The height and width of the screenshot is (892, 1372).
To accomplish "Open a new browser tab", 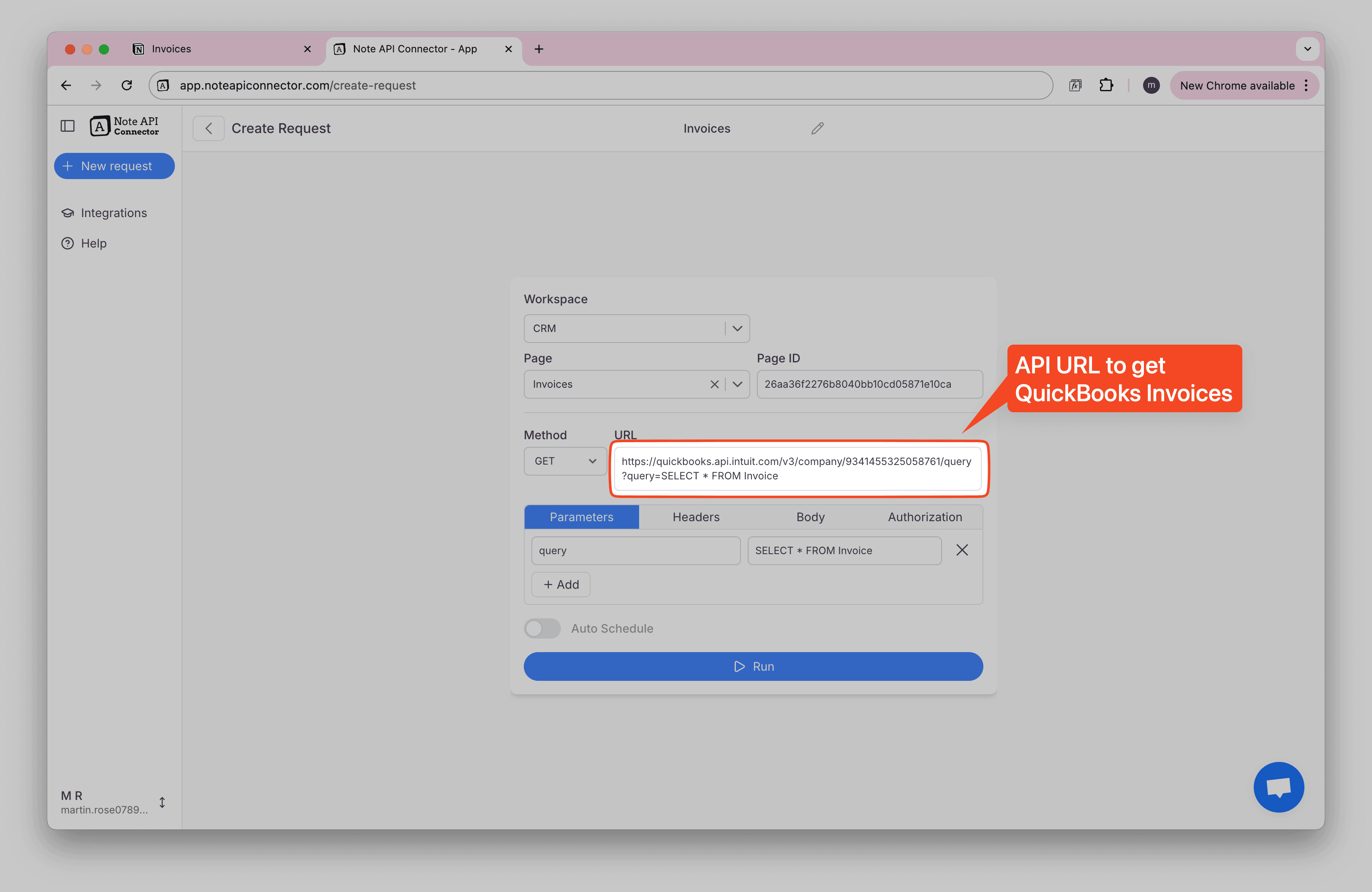I will 539,49.
